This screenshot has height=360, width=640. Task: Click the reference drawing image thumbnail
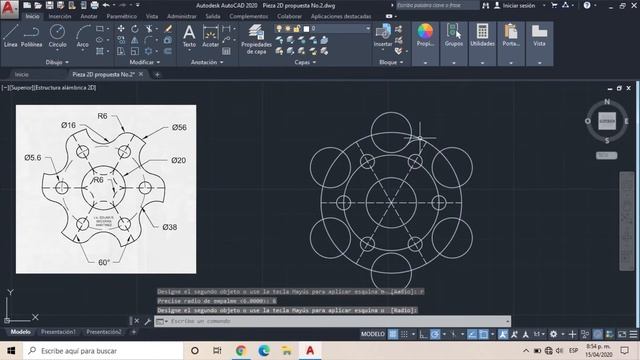[x=106, y=189]
